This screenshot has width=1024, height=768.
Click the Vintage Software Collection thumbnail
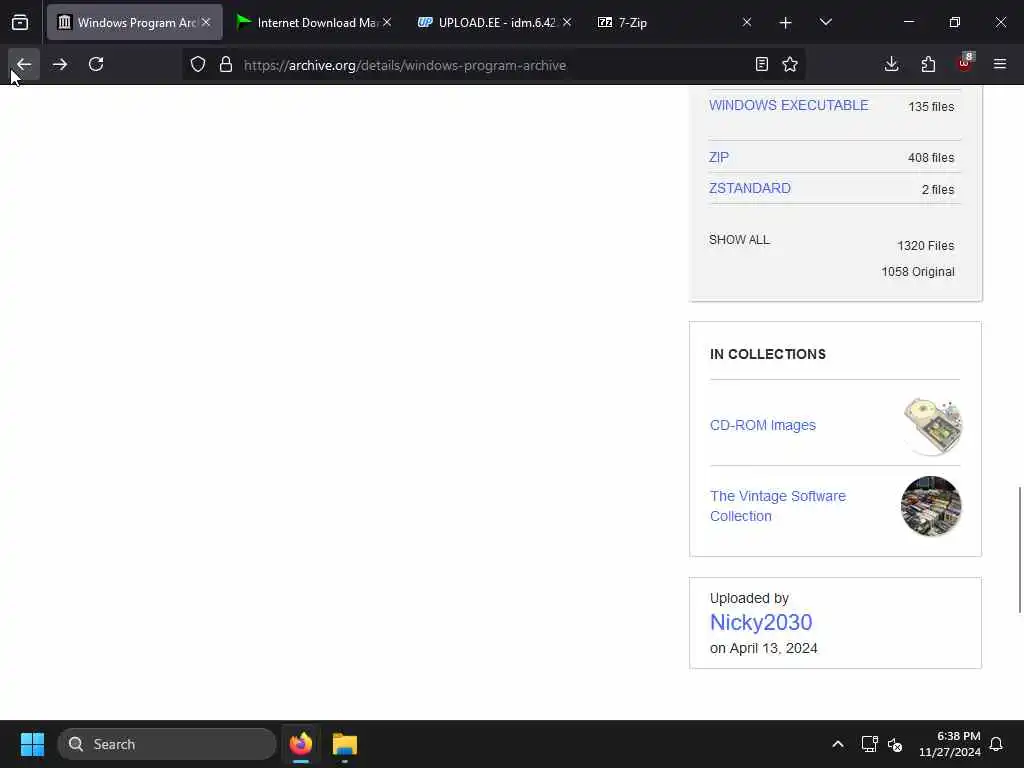[x=931, y=505]
